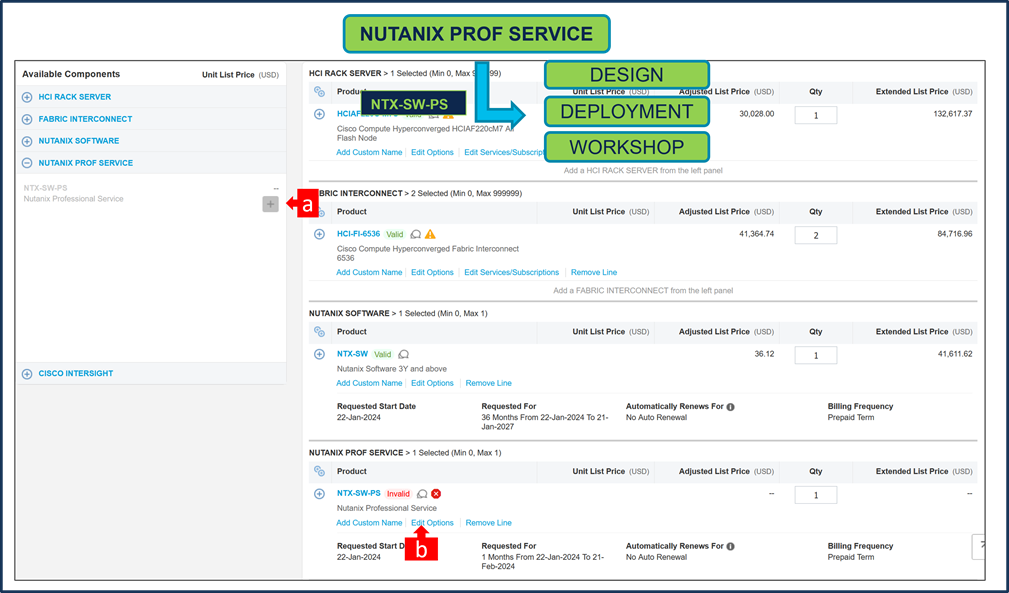Image resolution: width=1009 pixels, height=593 pixels.
Task: Expand the HCI RACK SERVER component group
Action: tap(27, 97)
